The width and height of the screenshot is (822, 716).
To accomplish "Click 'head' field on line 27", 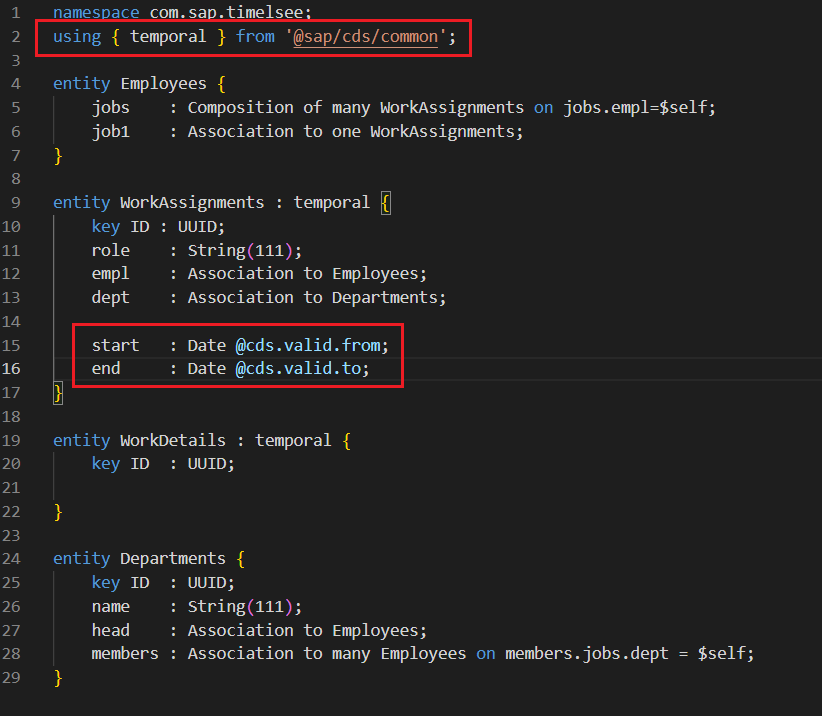I will pos(110,631).
